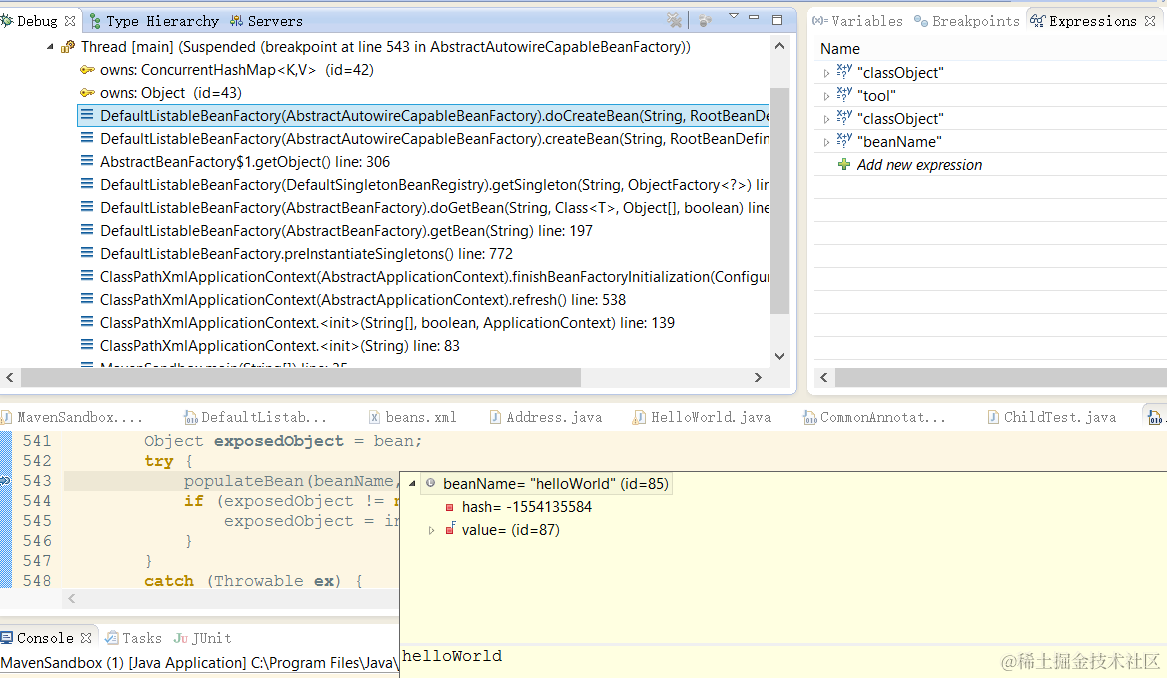Image resolution: width=1167 pixels, height=678 pixels.
Task: Click the beans.xml file icon
Action: pyautogui.click(x=375, y=418)
